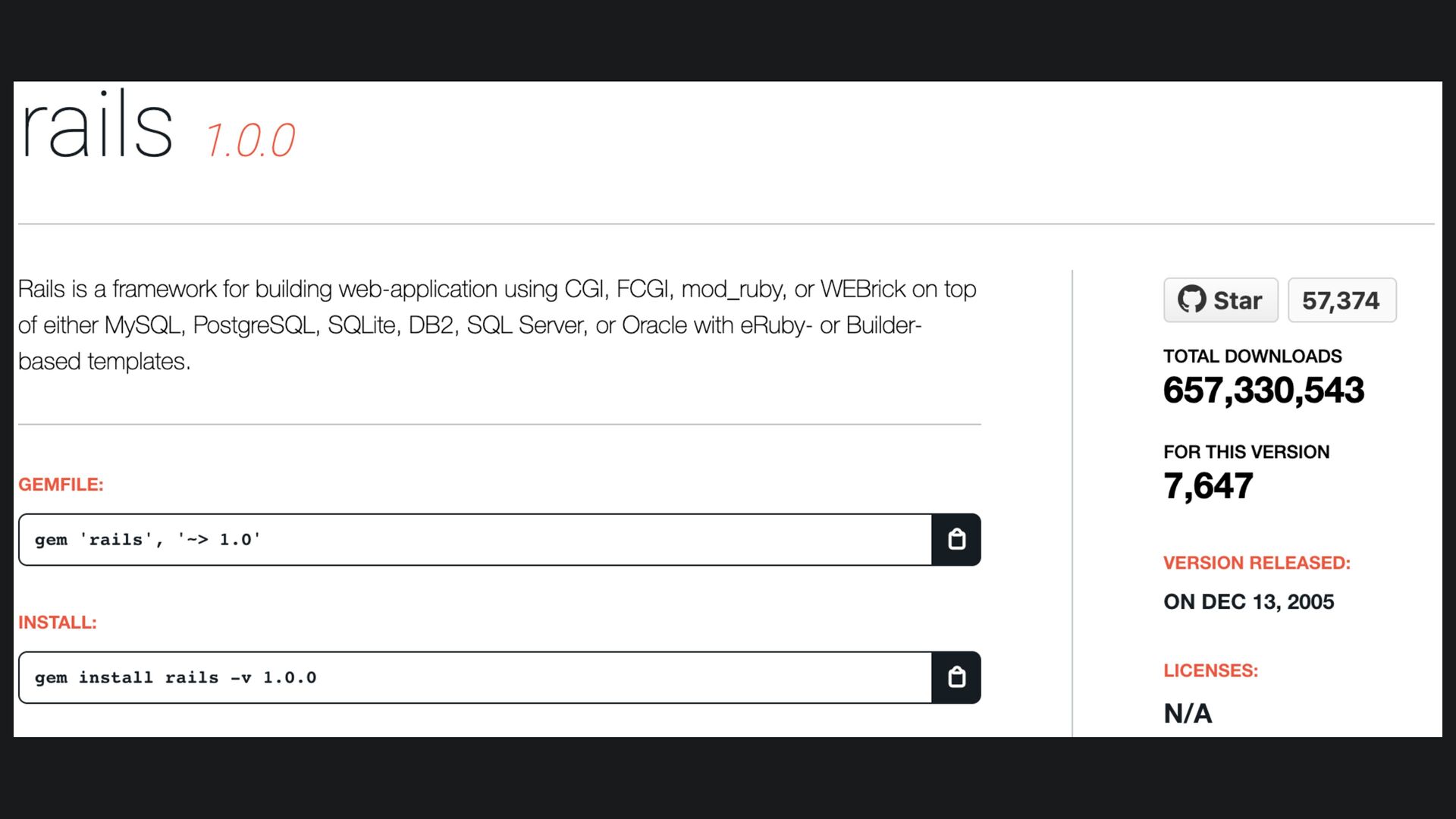This screenshot has height=819, width=1456.
Task: Click the LICENSES: heading
Action: coord(1211,671)
